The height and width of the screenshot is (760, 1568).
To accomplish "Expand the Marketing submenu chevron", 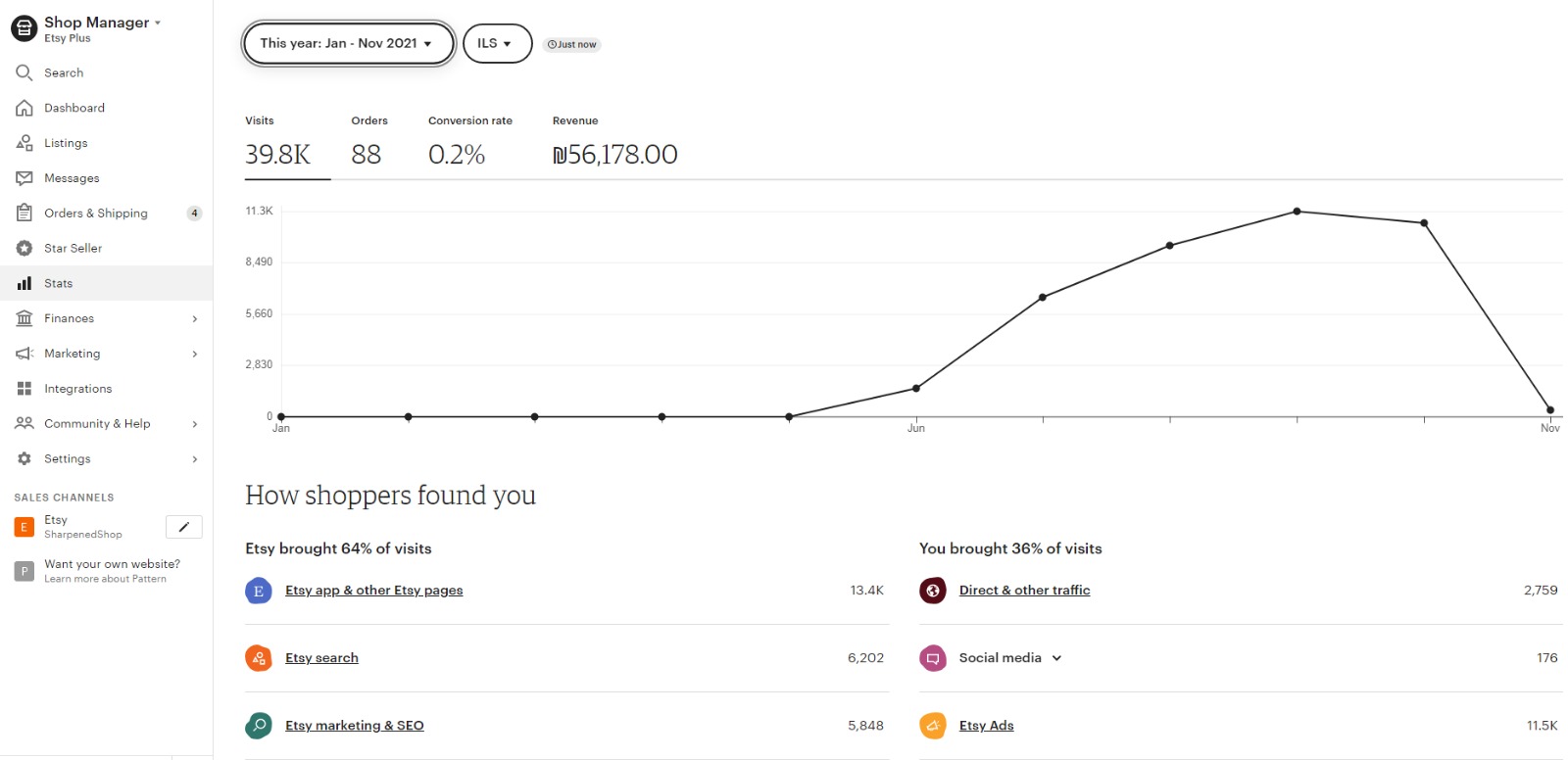I will [x=195, y=354].
